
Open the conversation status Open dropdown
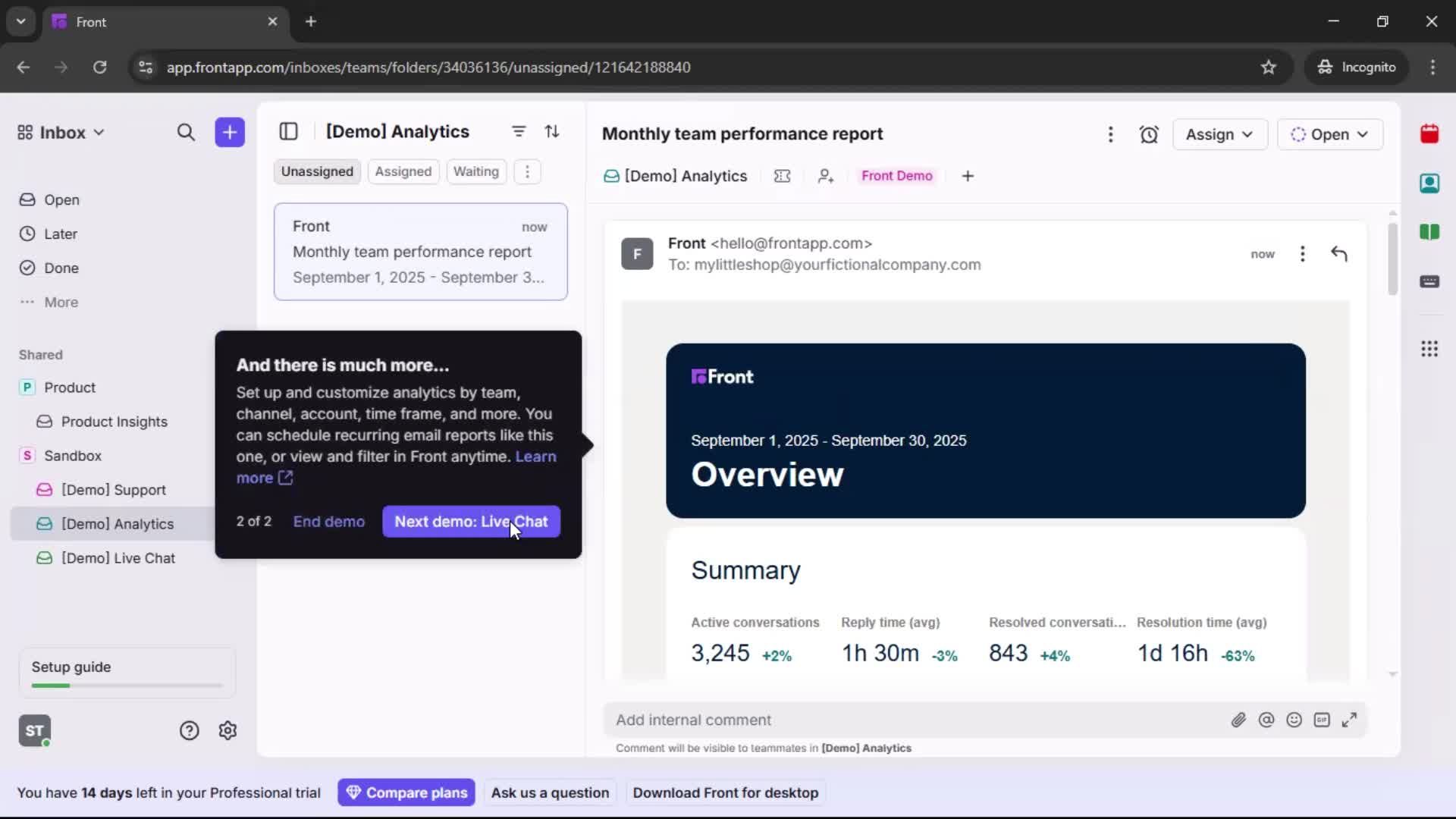[x=1331, y=134]
